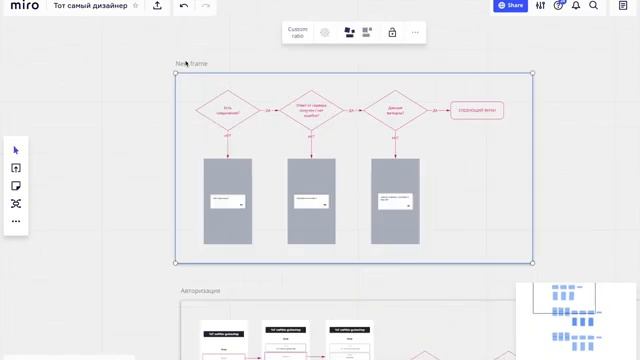Open the help question mark icon
This screenshot has height=360, width=640.
click(x=558, y=5)
